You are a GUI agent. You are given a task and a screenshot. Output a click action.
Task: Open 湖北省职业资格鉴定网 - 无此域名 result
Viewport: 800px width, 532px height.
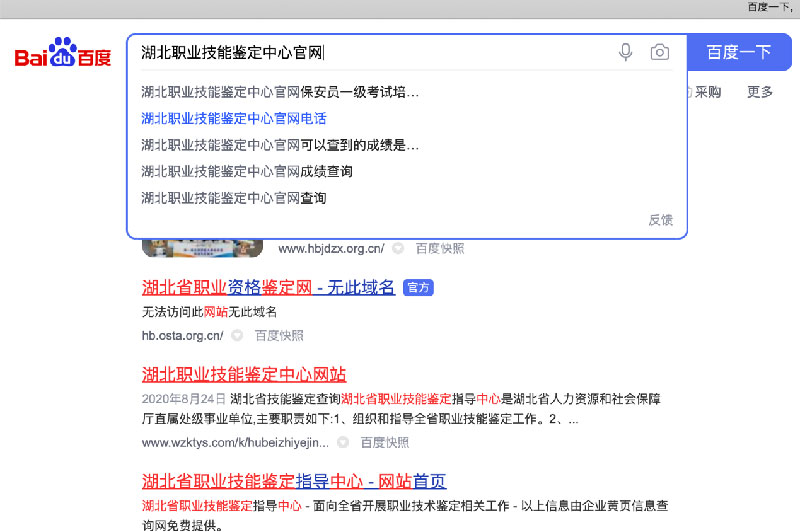coord(268,287)
